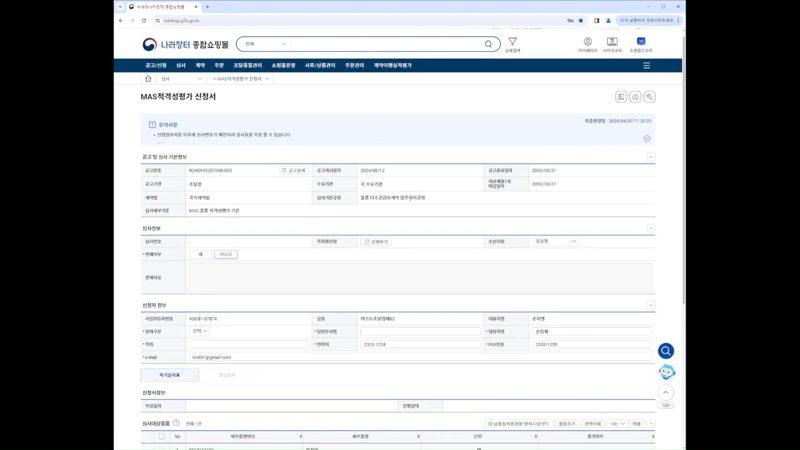Screen dimensions: 800x450
Task: Open the blue shopping helper icon
Action: point(641,42)
